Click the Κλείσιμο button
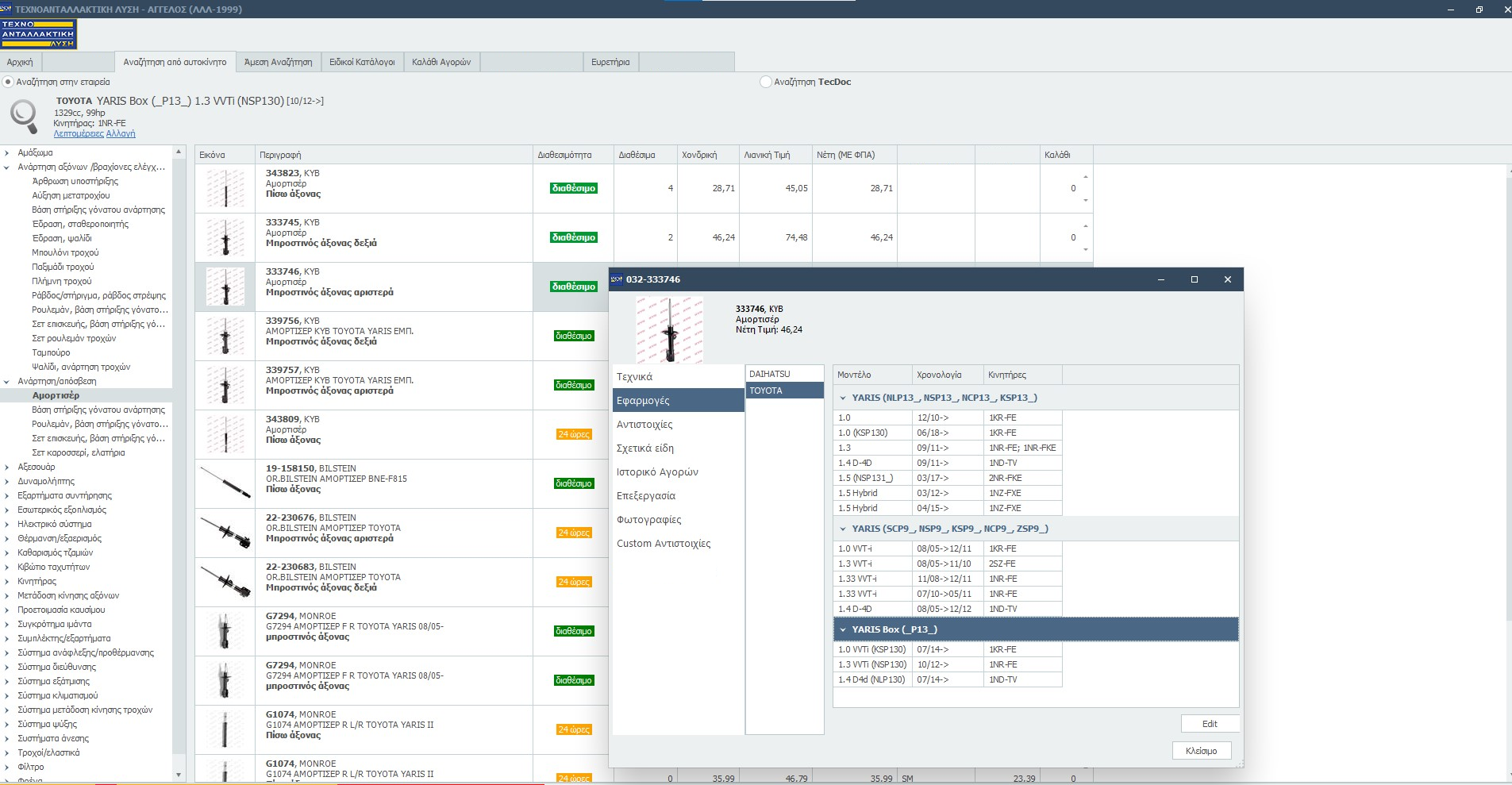Screen dimensions: 1512x785 point(1201,751)
